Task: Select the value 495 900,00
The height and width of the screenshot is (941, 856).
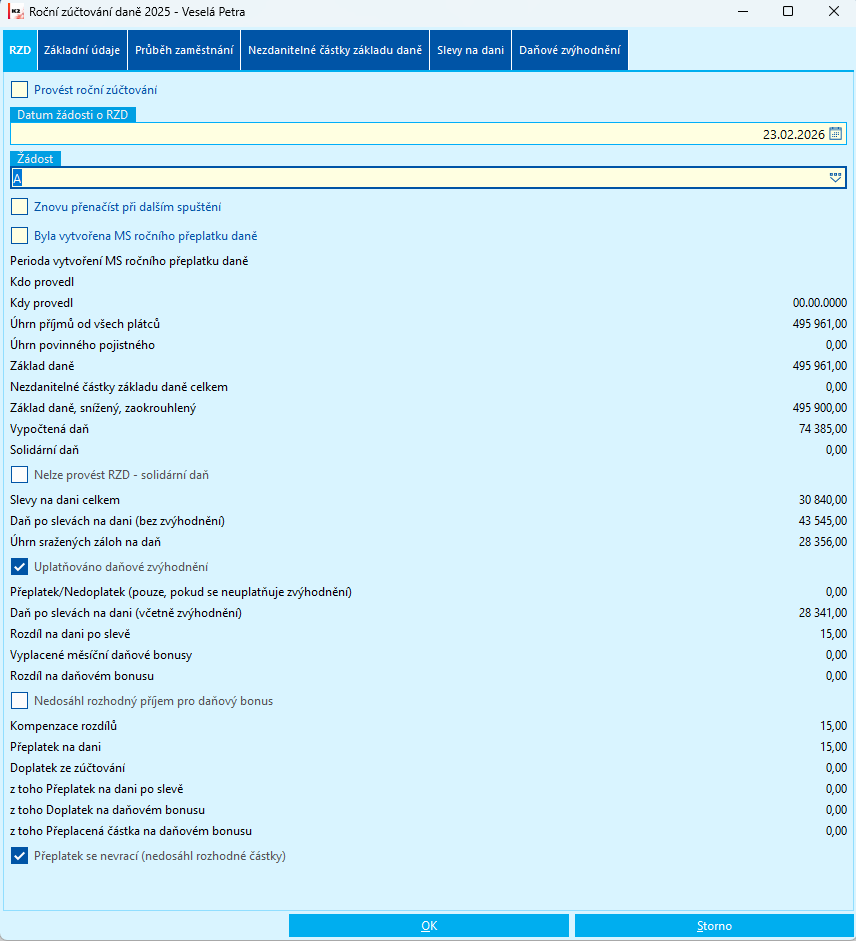Action: pos(819,408)
